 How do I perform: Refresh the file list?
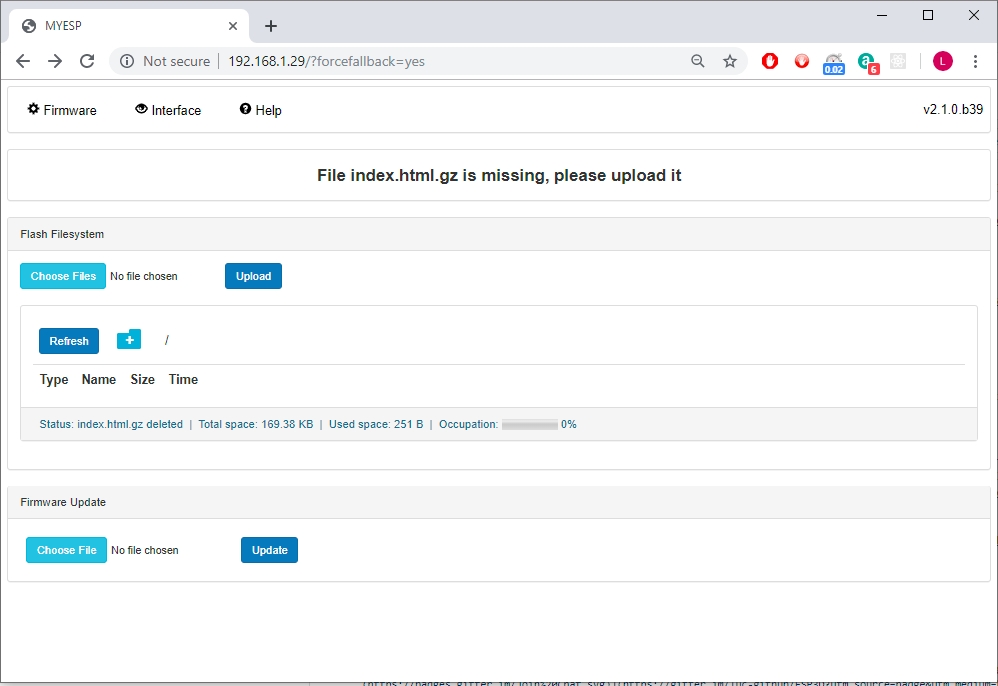pyautogui.click(x=69, y=341)
